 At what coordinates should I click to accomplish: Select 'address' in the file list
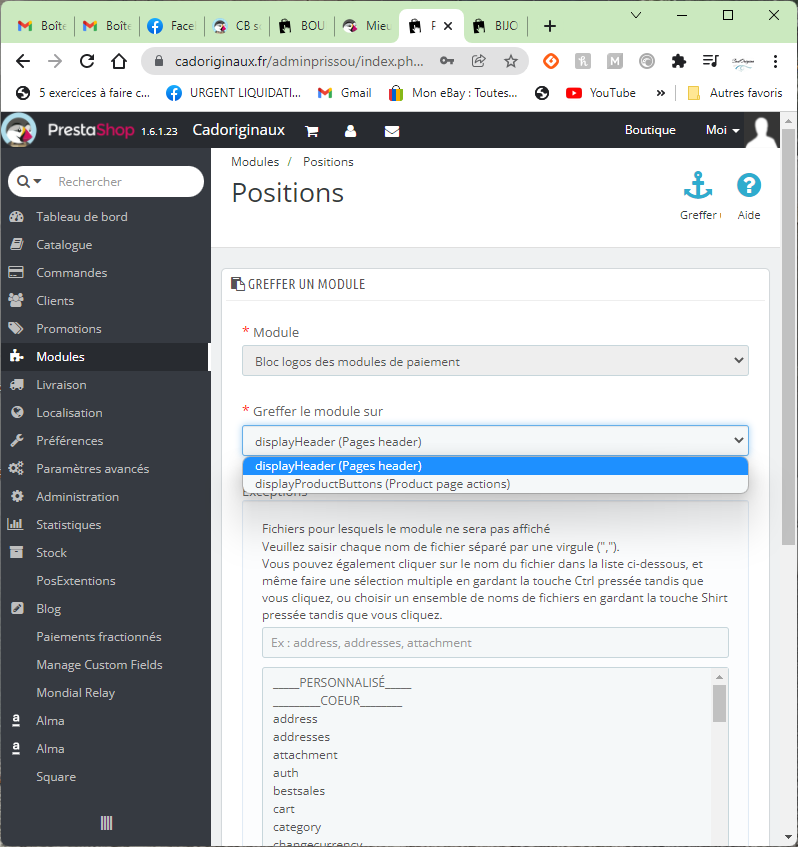point(295,720)
